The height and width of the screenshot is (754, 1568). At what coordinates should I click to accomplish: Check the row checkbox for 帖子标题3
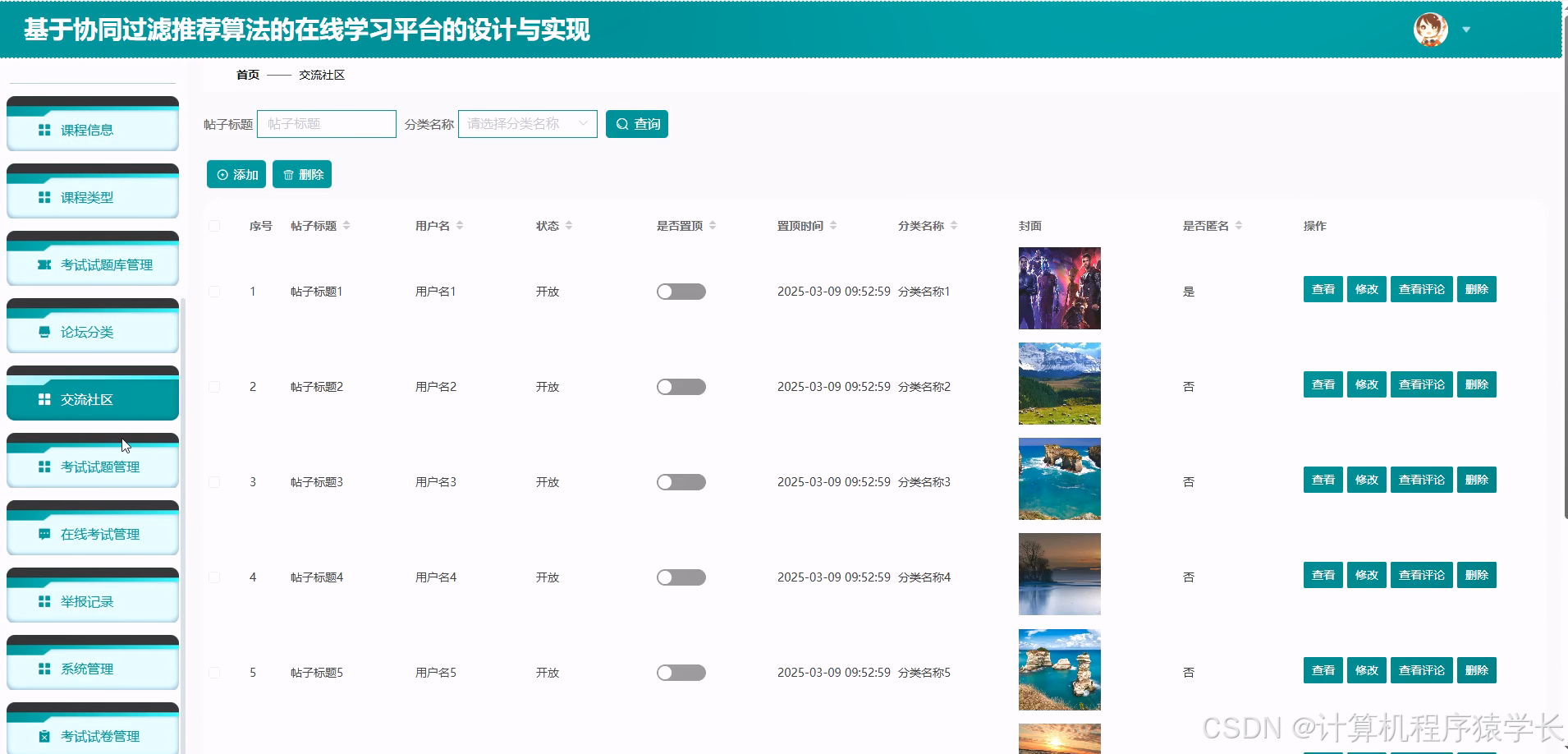pyautogui.click(x=215, y=481)
